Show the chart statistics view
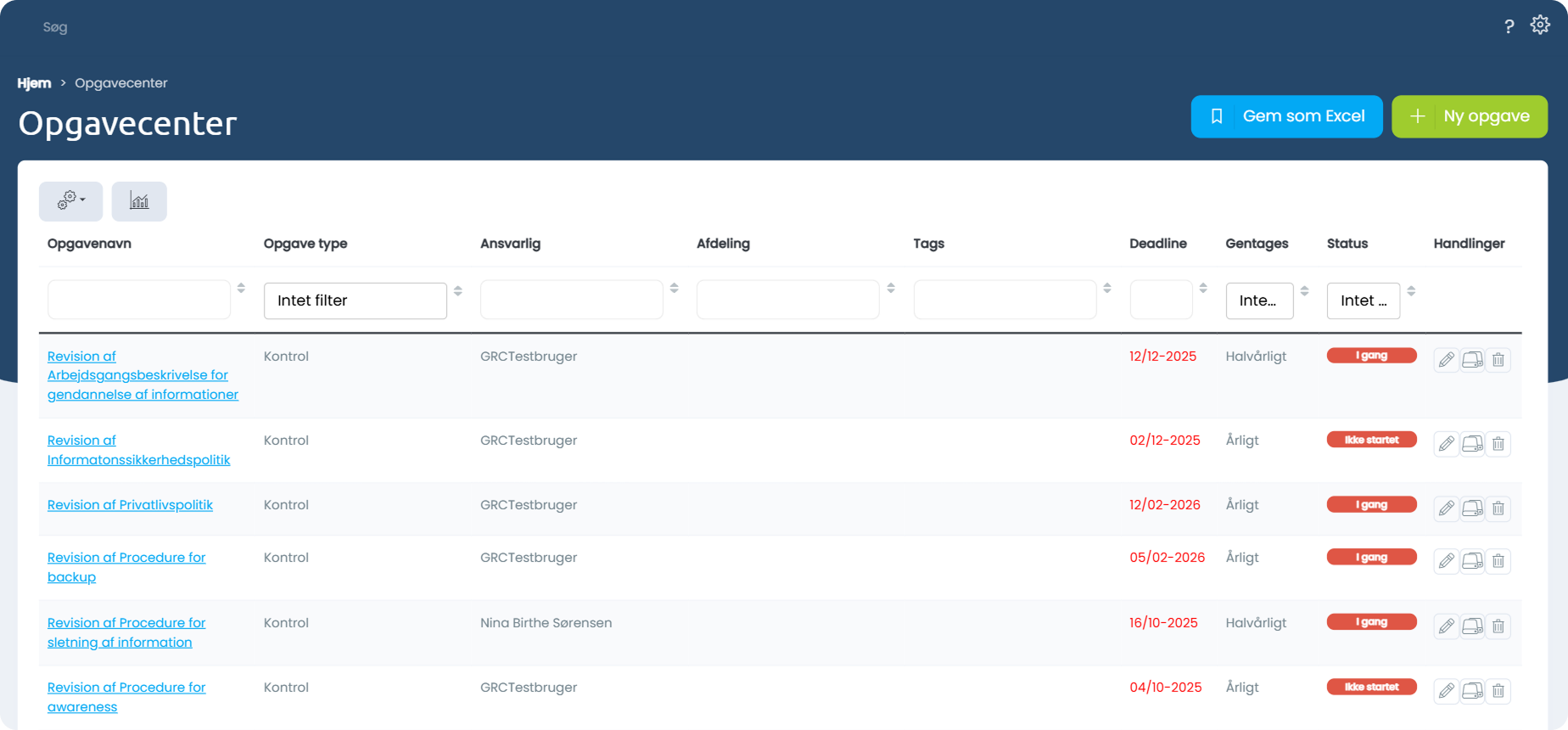This screenshot has width=1568, height=730. click(x=139, y=201)
